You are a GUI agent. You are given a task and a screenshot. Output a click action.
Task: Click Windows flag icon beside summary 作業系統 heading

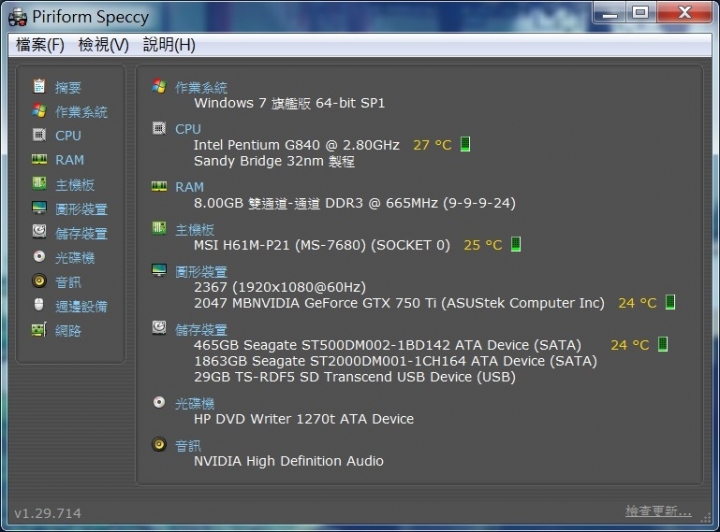(159, 86)
